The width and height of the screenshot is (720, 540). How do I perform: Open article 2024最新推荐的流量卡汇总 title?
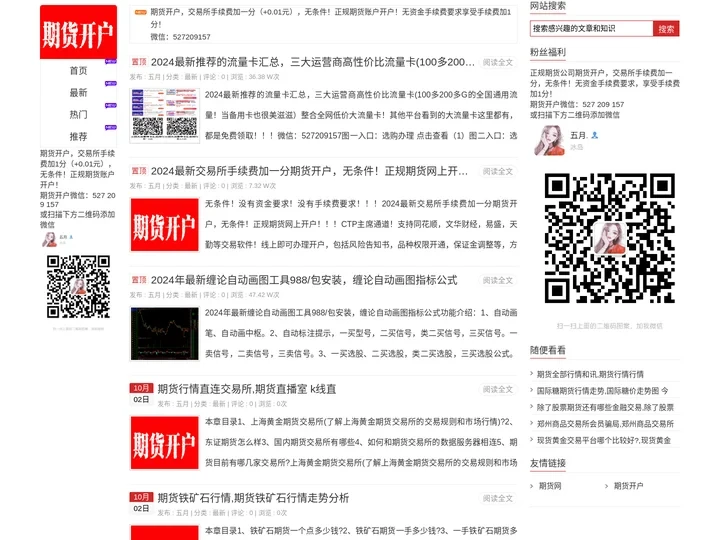(312, 62)
